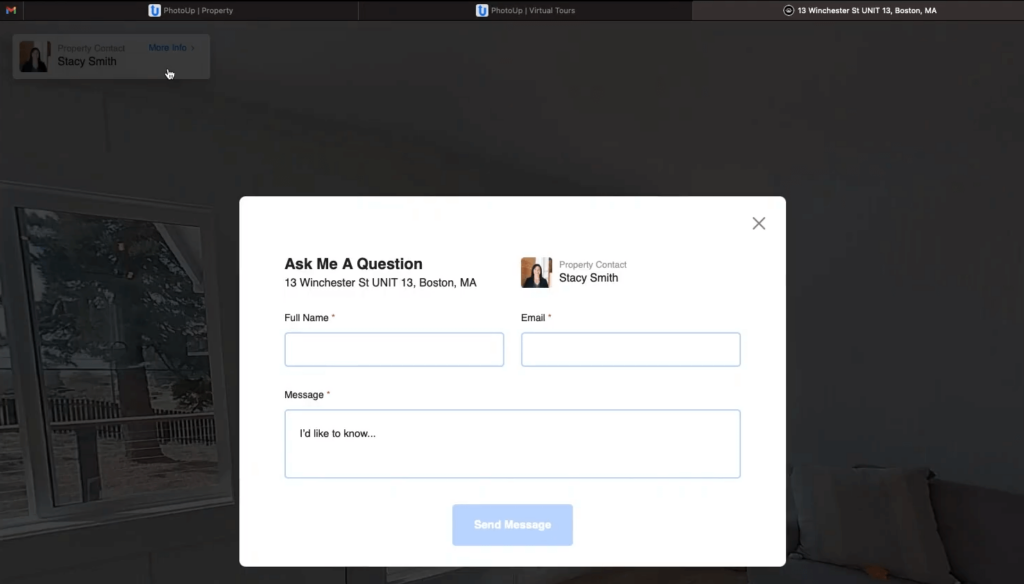Click the Ask Me A Question heading
The width and height of the screenshot is (1024, 584).
[353, 264]
